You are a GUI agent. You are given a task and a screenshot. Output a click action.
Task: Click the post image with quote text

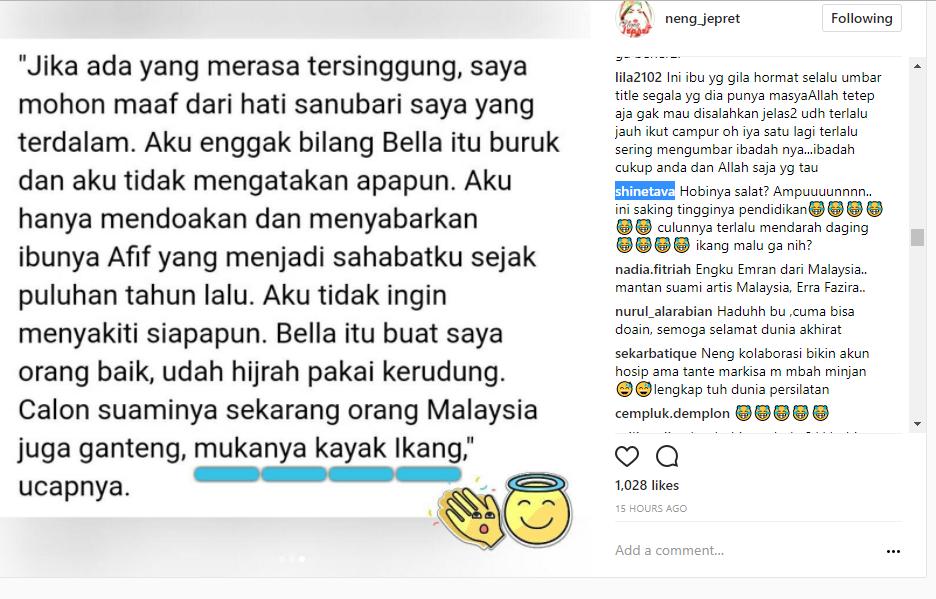pos(295,287)
